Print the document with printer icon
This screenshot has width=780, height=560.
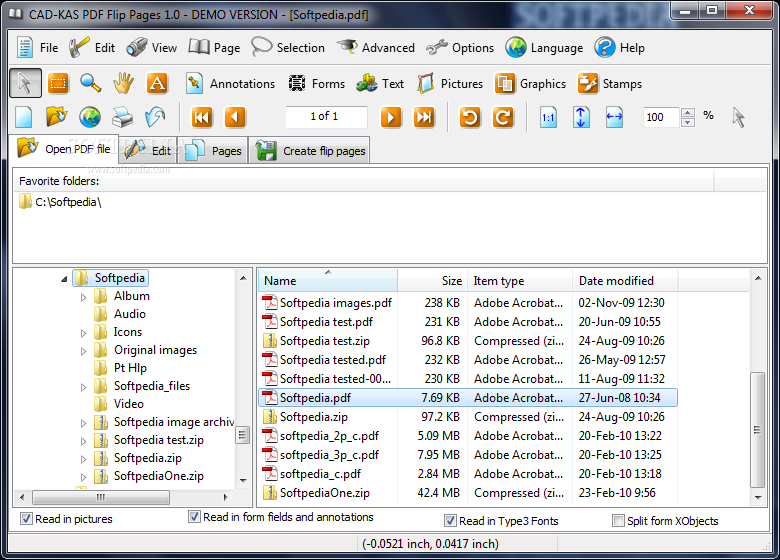122,117
